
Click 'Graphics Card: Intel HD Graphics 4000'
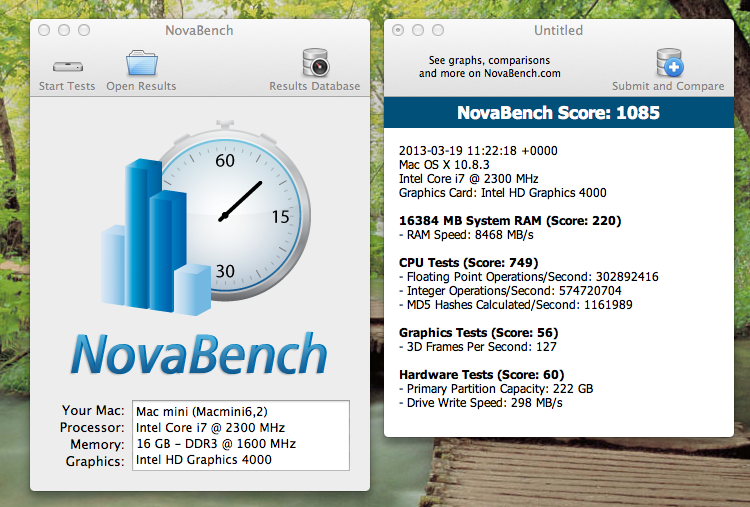pos(503,193)
